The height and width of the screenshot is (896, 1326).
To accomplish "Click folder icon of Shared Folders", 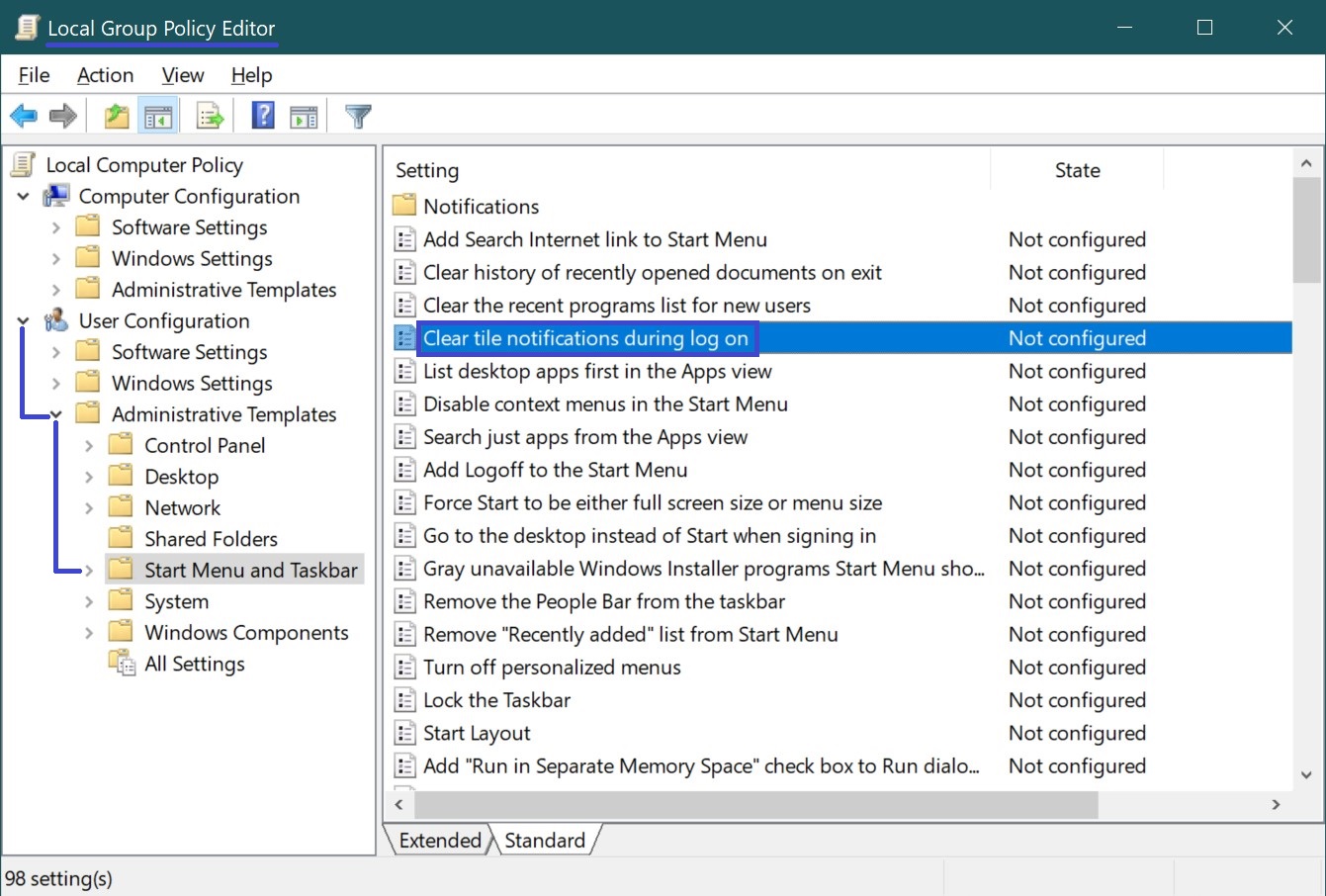I will pos(121,538).
